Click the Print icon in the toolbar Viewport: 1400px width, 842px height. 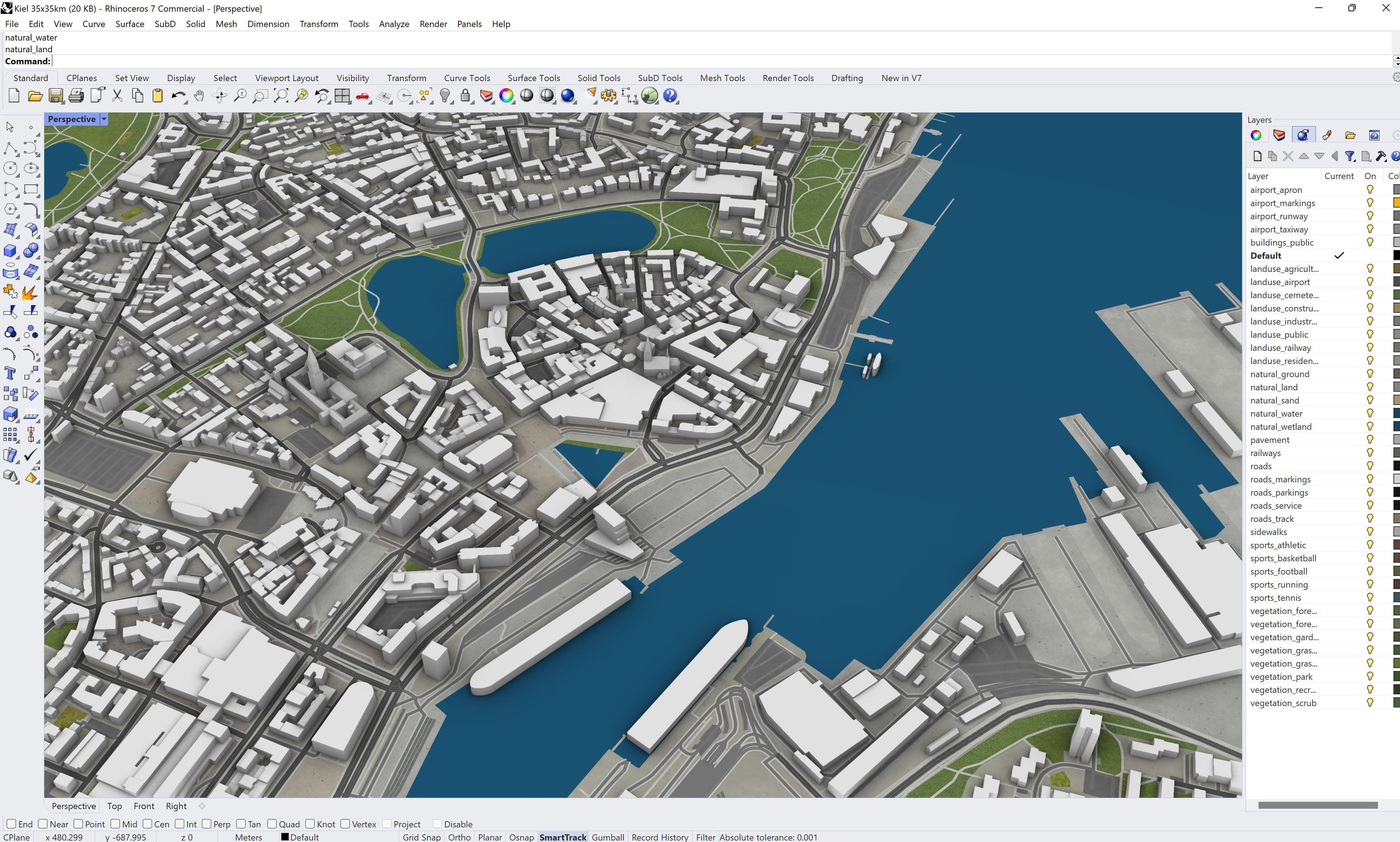click(76, 96)
